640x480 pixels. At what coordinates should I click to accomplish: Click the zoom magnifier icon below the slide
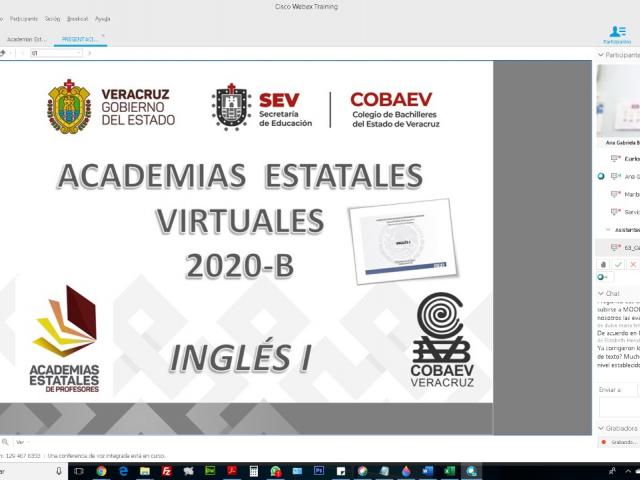(x=5, y=442)
